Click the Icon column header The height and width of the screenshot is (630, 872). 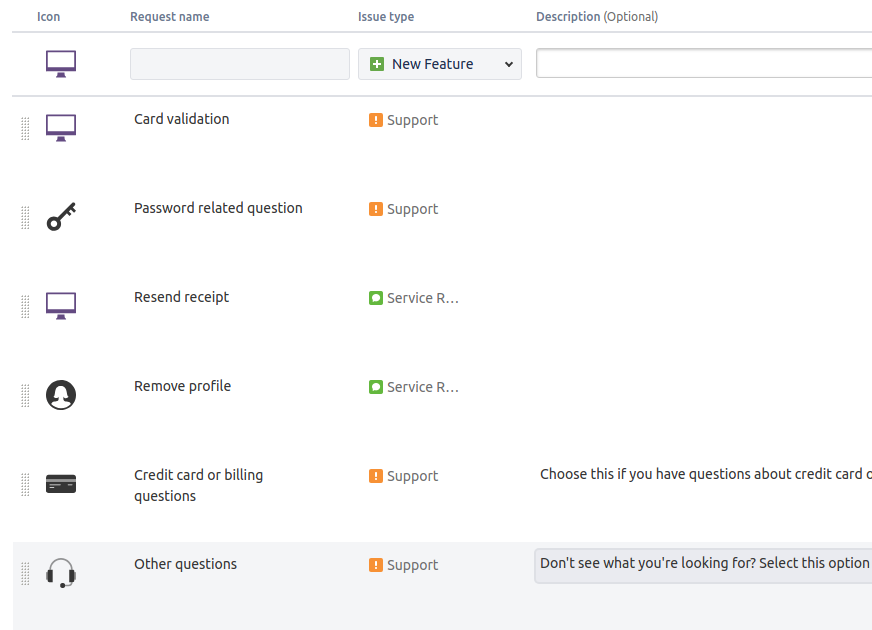(48, 17)
